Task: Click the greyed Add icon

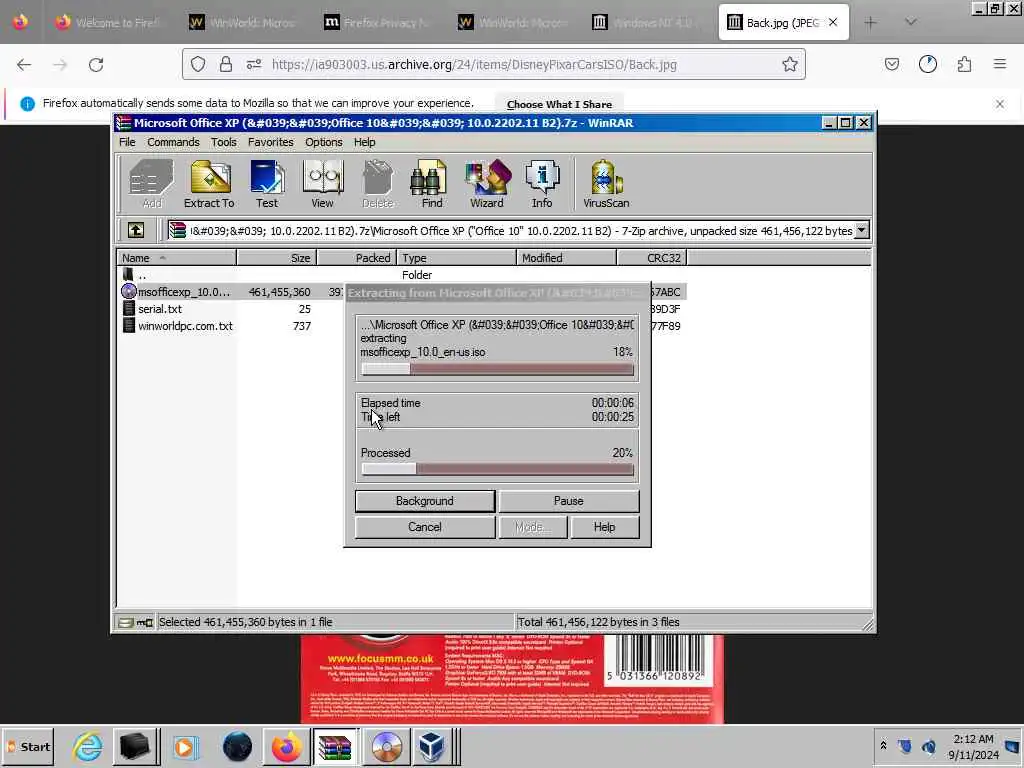Action: point(152,184)
